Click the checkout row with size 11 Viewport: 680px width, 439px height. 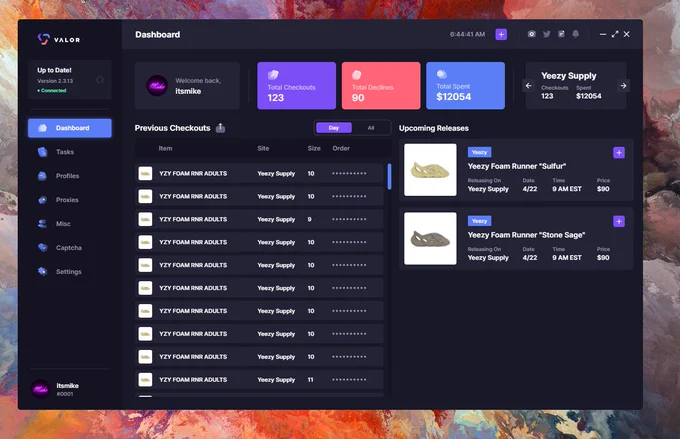pos(259,380)
